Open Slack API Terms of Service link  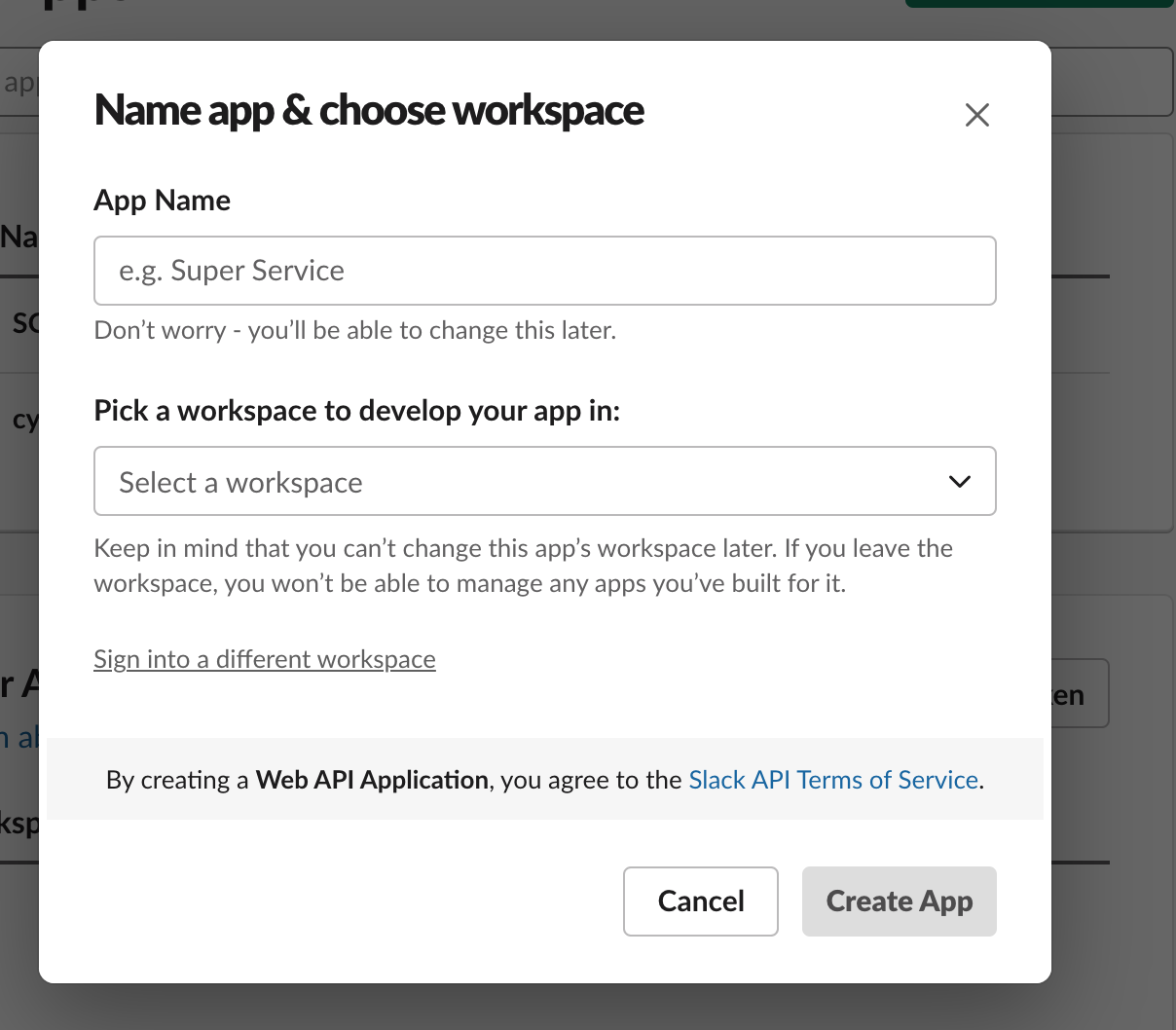833,780
